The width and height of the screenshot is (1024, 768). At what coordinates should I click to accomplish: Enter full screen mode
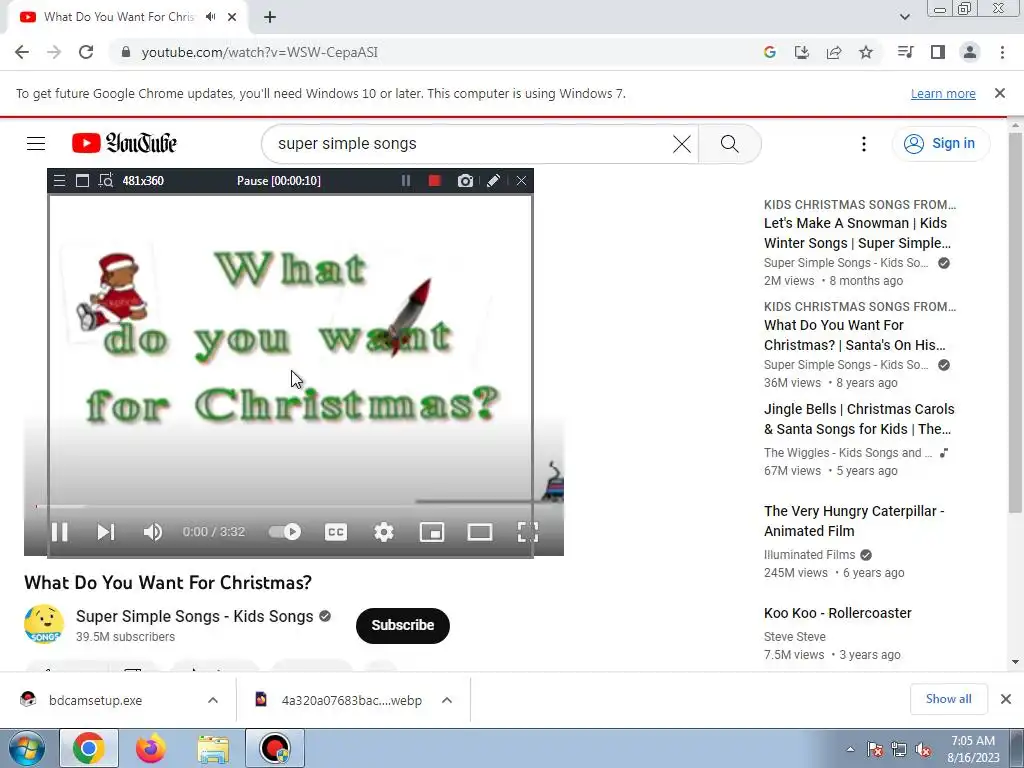(x=528, y=532)
